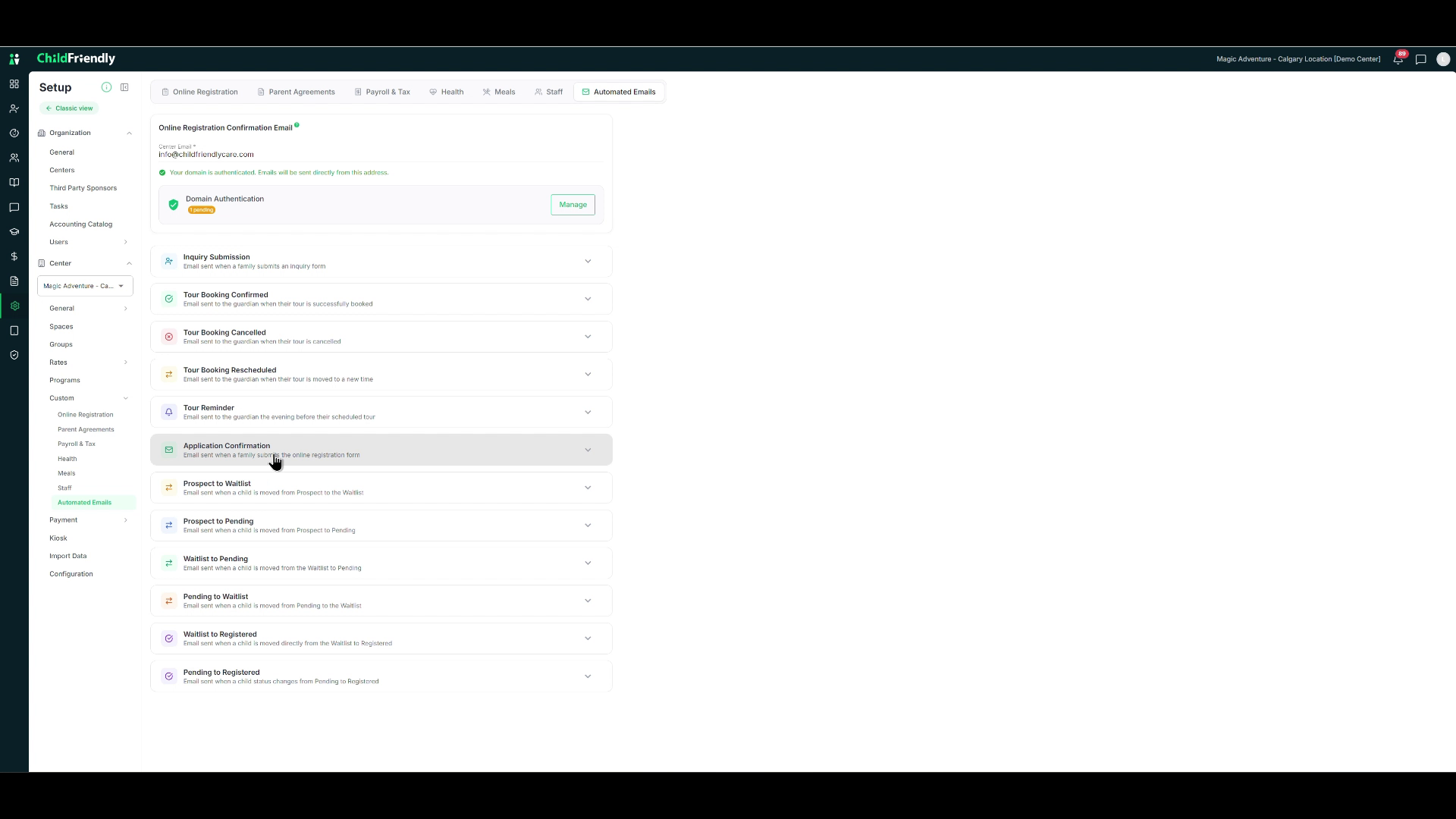Open the user avatar menu
This screenshot has width=1456, height=819.
[1442, 59]
